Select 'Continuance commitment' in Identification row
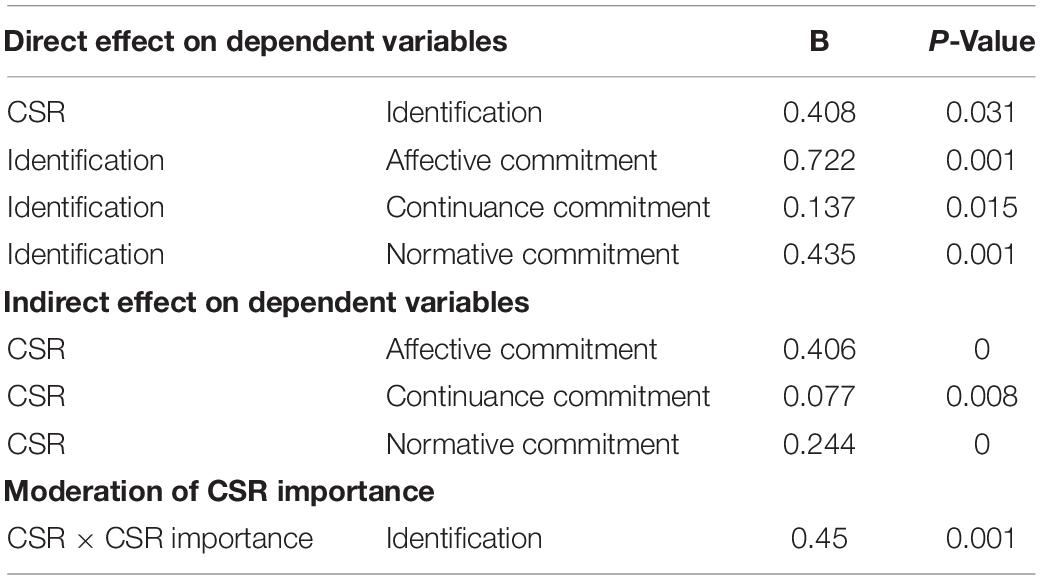This screenshot has width=1041, height=580. [x=548, y=207]
